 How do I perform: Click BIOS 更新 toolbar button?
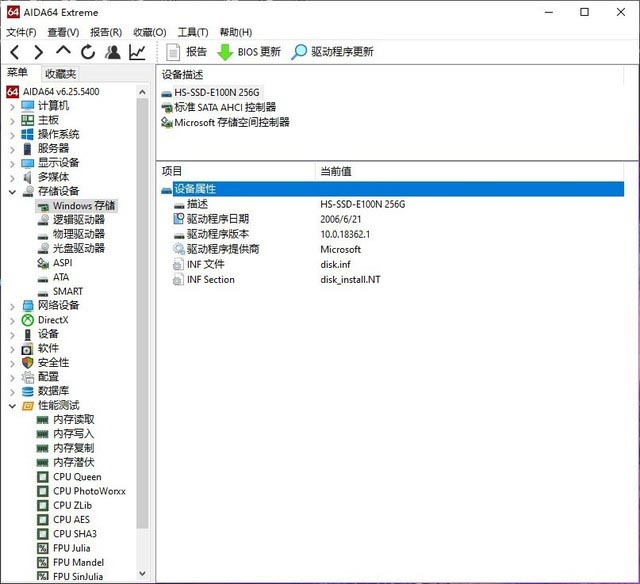(x=249, y=52)
